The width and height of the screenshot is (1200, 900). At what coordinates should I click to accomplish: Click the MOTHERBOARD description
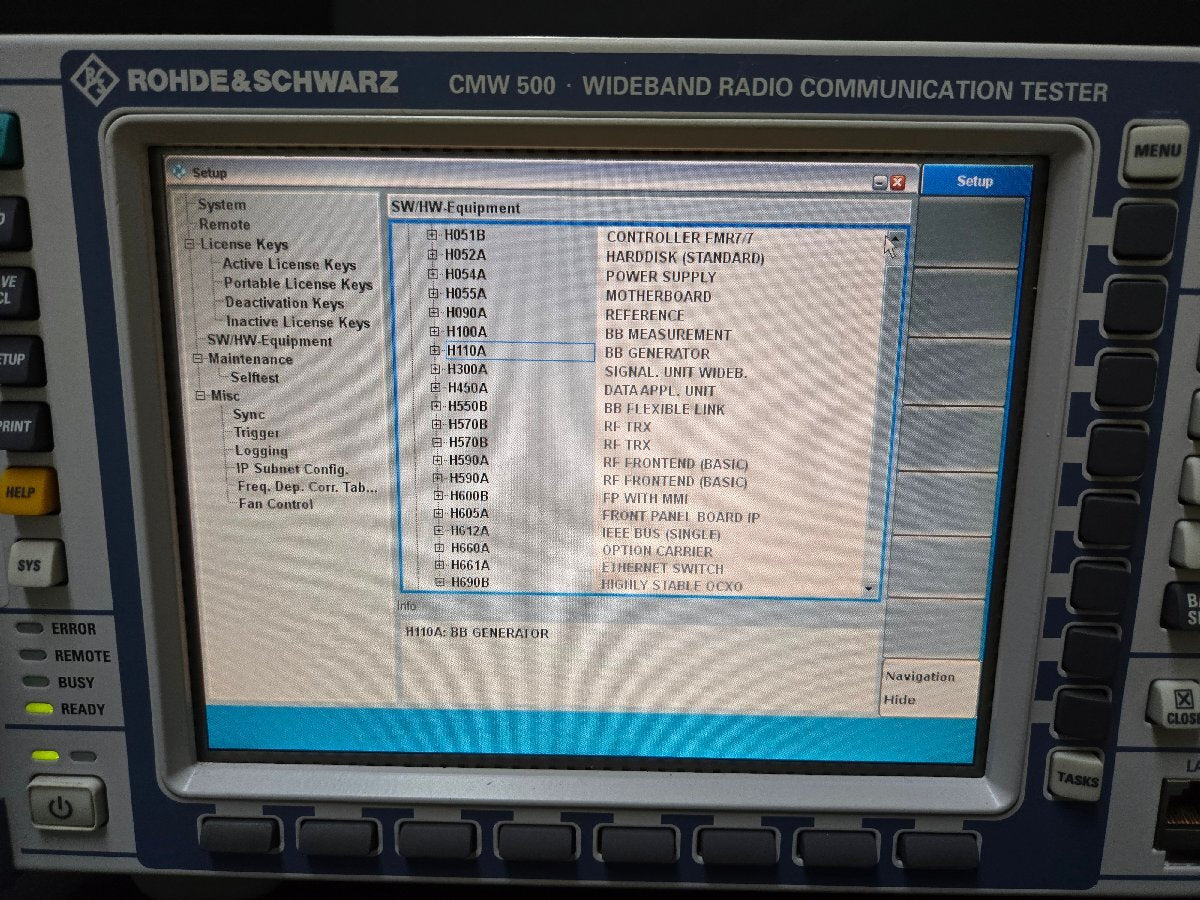pyautogui.click(x=658, y=296)
